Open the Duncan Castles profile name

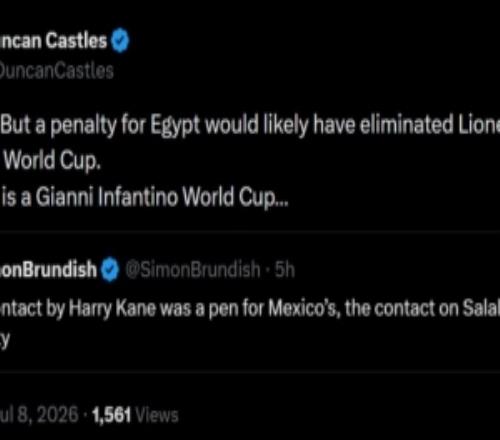[53, 41]
